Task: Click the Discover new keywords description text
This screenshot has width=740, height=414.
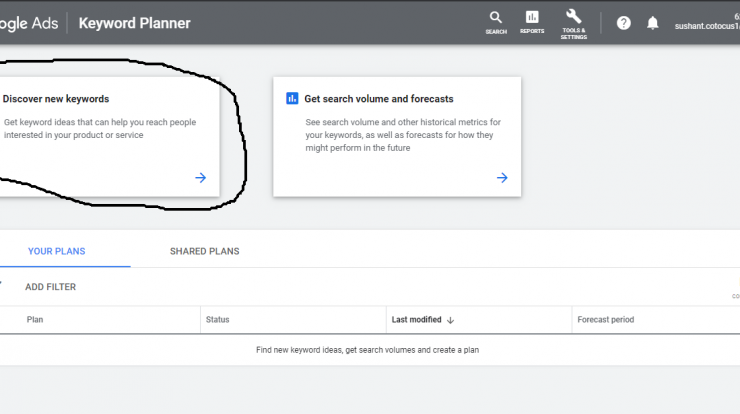Action: [100, 128]
